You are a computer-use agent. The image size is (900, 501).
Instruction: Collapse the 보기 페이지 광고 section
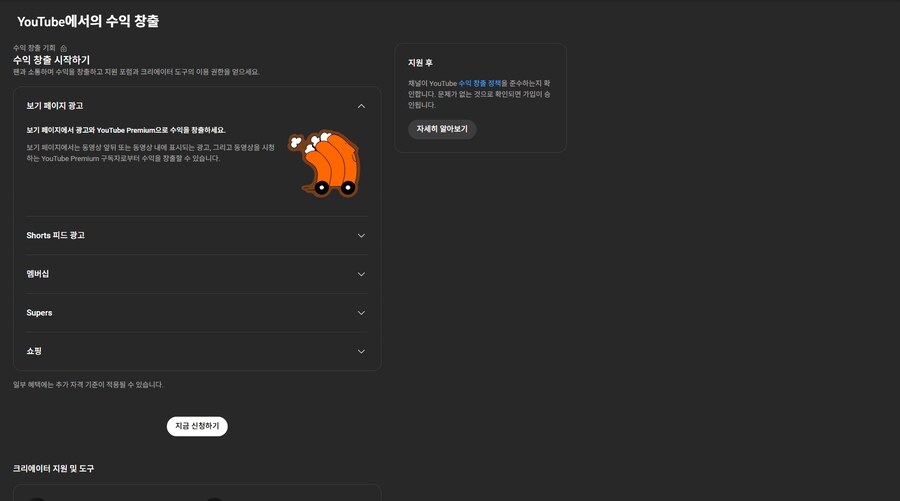pos(361,106)
